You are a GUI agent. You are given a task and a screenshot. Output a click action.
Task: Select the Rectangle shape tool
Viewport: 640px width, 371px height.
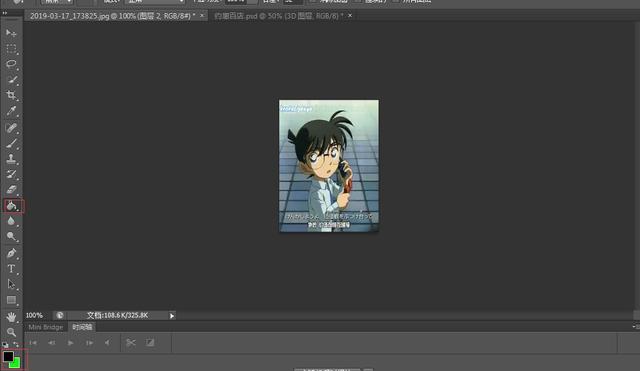click(11, 300)
